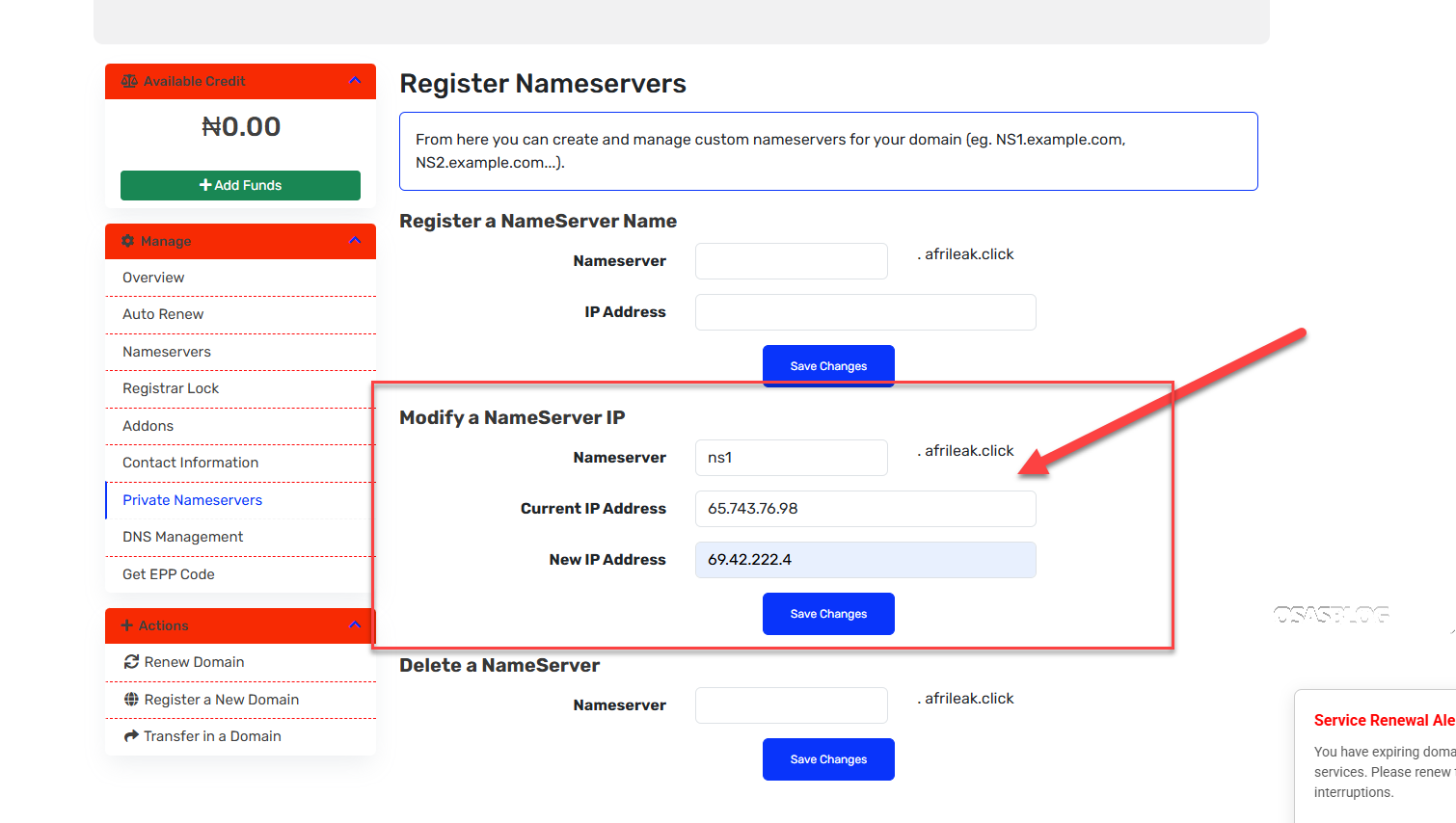Click the plus icon beside Actions

(x=126, y=625)
